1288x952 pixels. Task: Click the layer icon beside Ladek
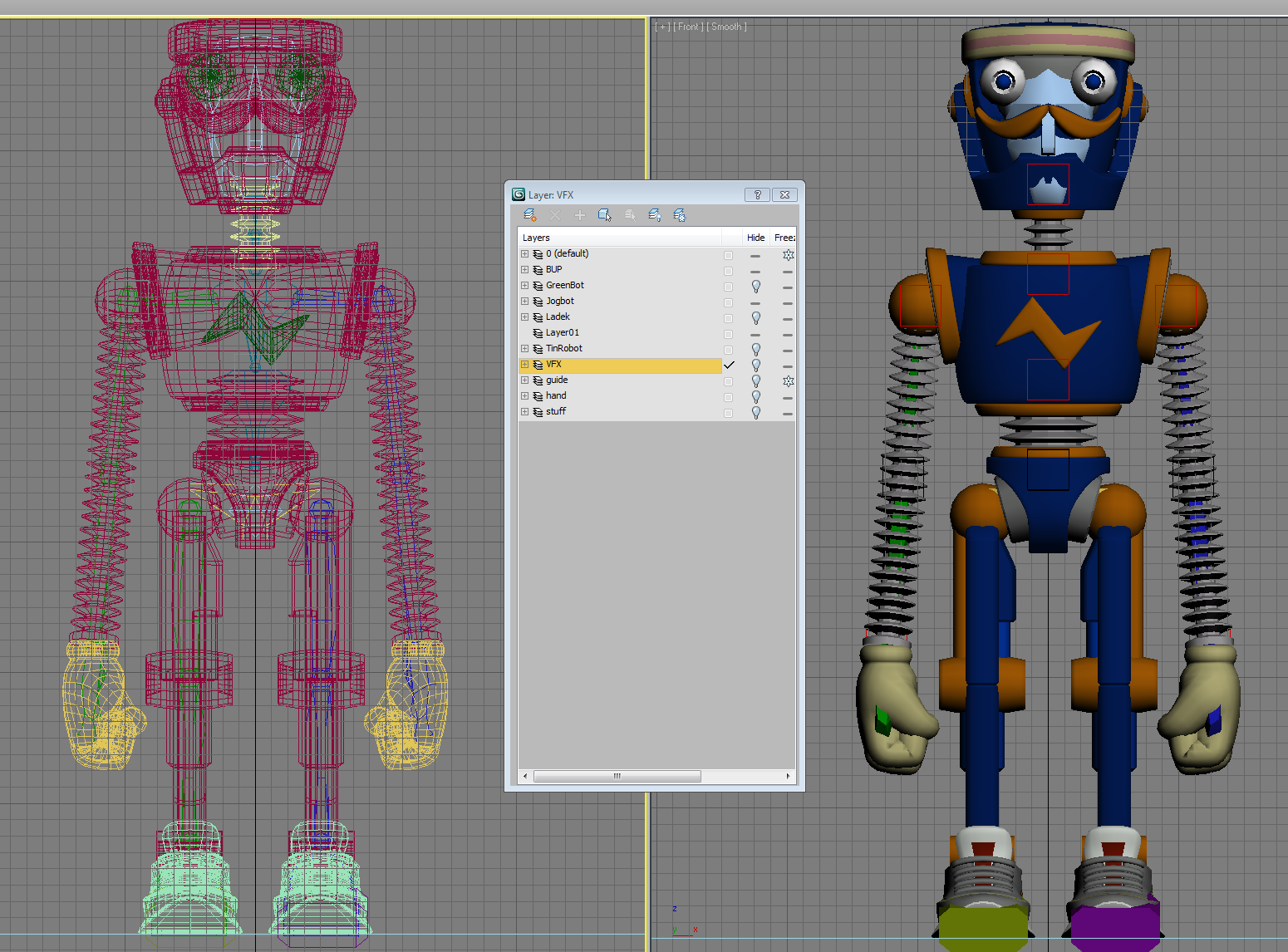(x=538, y=317)
